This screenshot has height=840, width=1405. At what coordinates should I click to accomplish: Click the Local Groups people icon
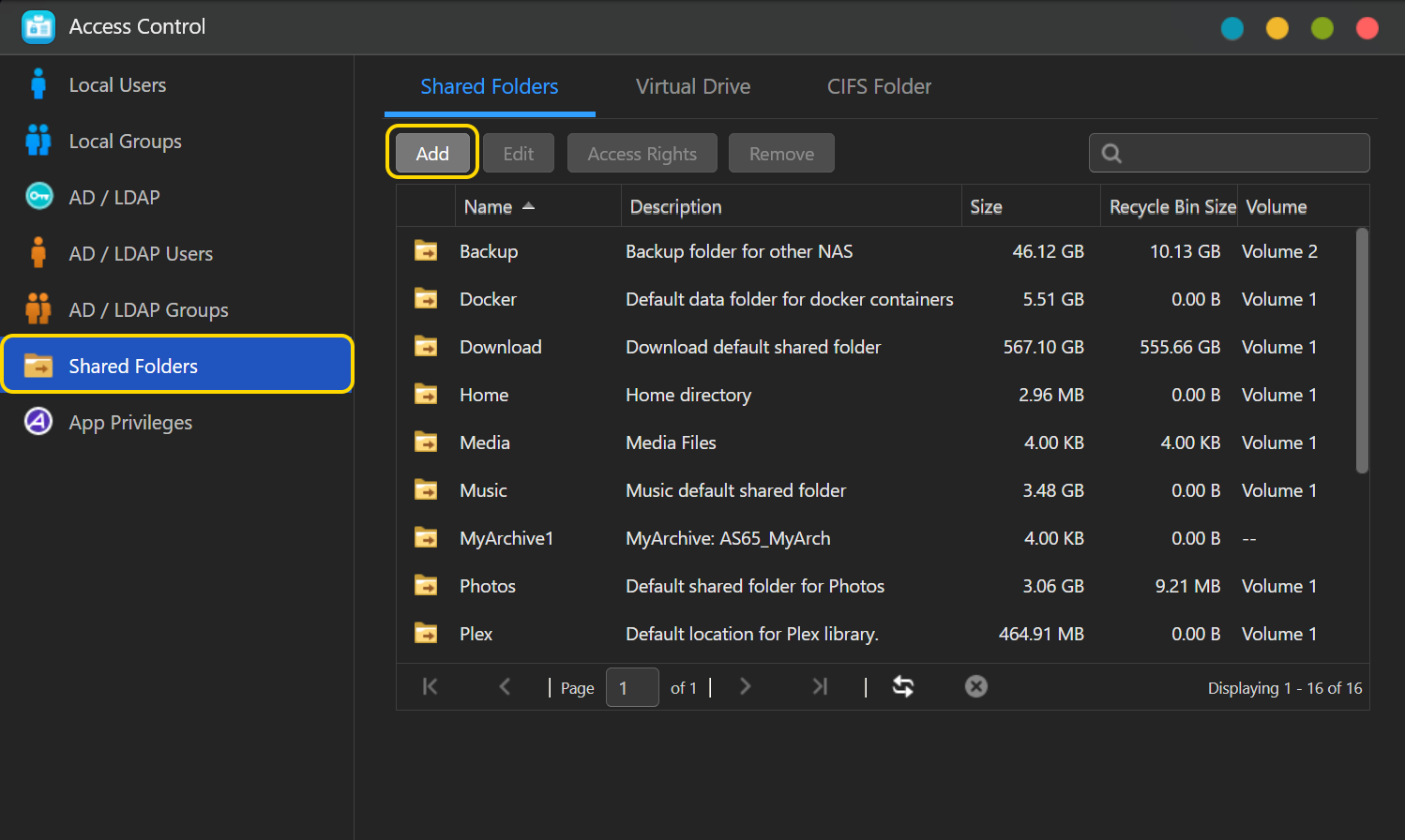click(x=38, y=141)
